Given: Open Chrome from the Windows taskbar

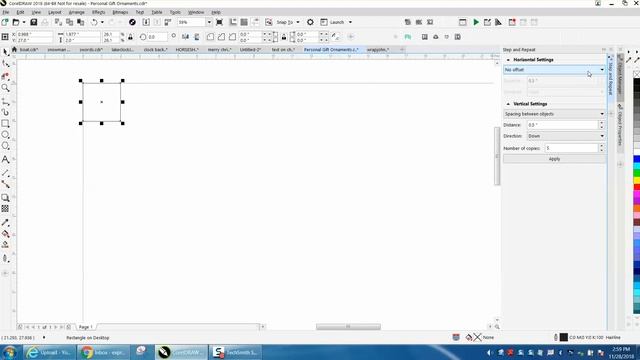Looking at the screenshot, I should click(103, 352).
